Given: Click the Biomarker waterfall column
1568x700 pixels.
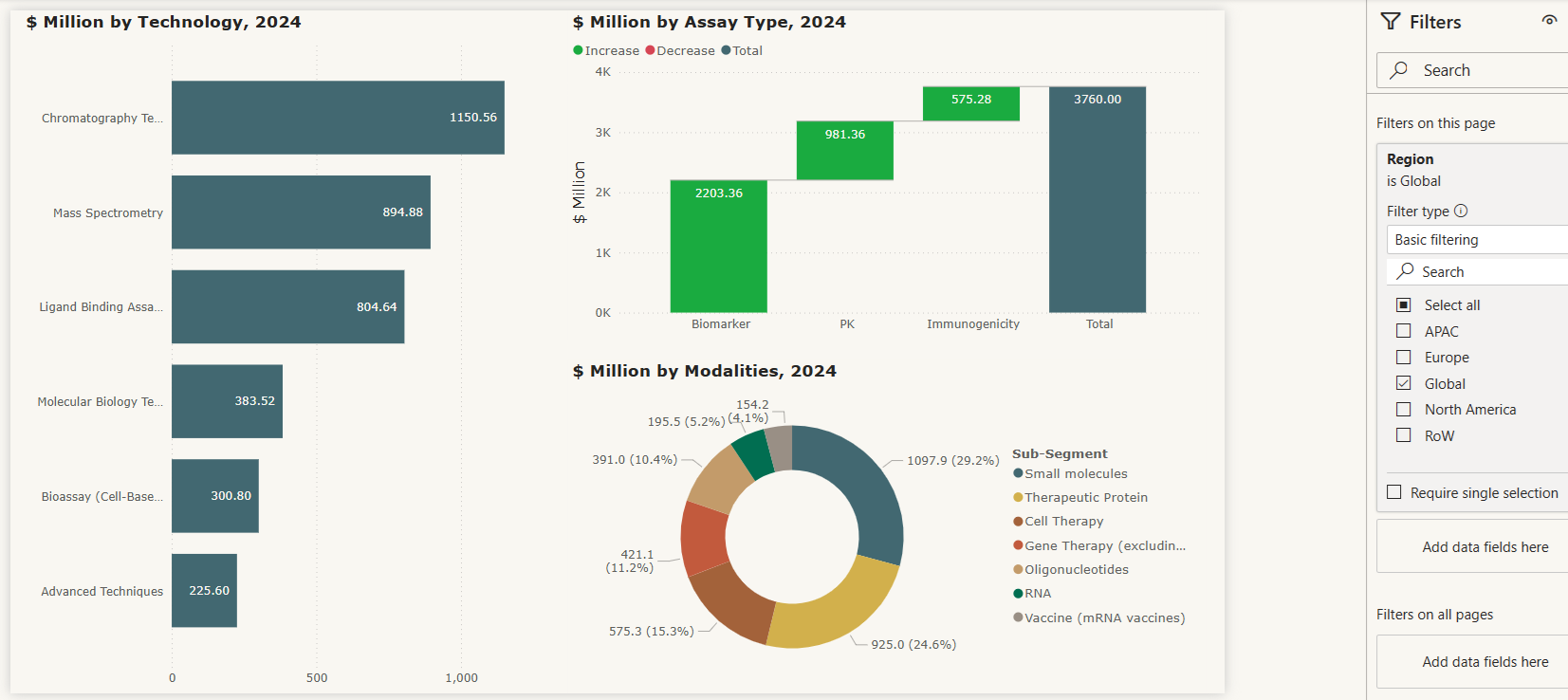Looking at the screenshot, I should tap(718, 247).
